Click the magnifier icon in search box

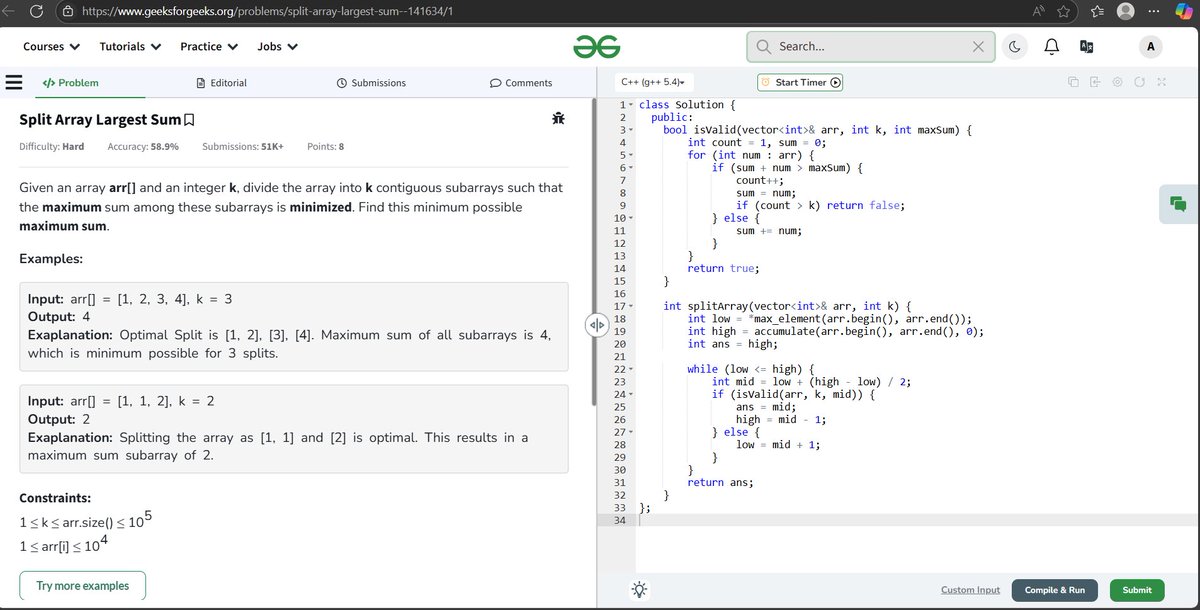pyautogui.click(x=764, y=47)
